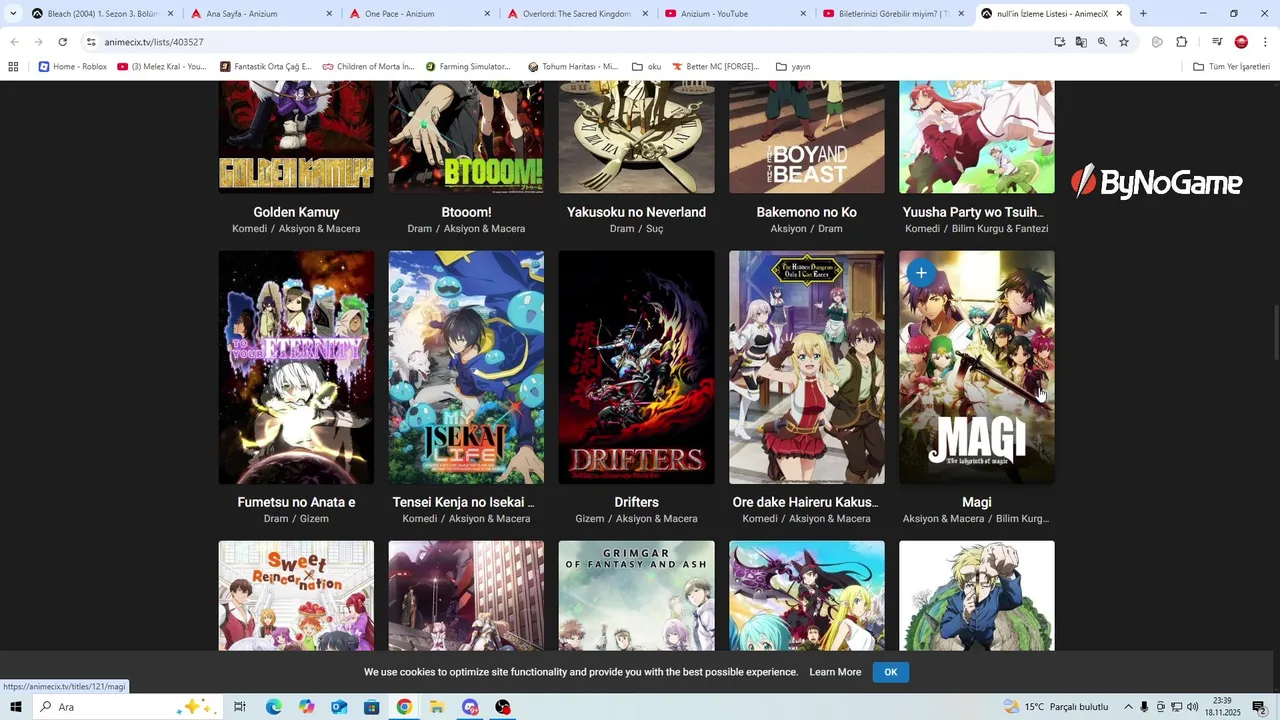Click the plus icon on the Magi poster

click(x=921, y=272)
